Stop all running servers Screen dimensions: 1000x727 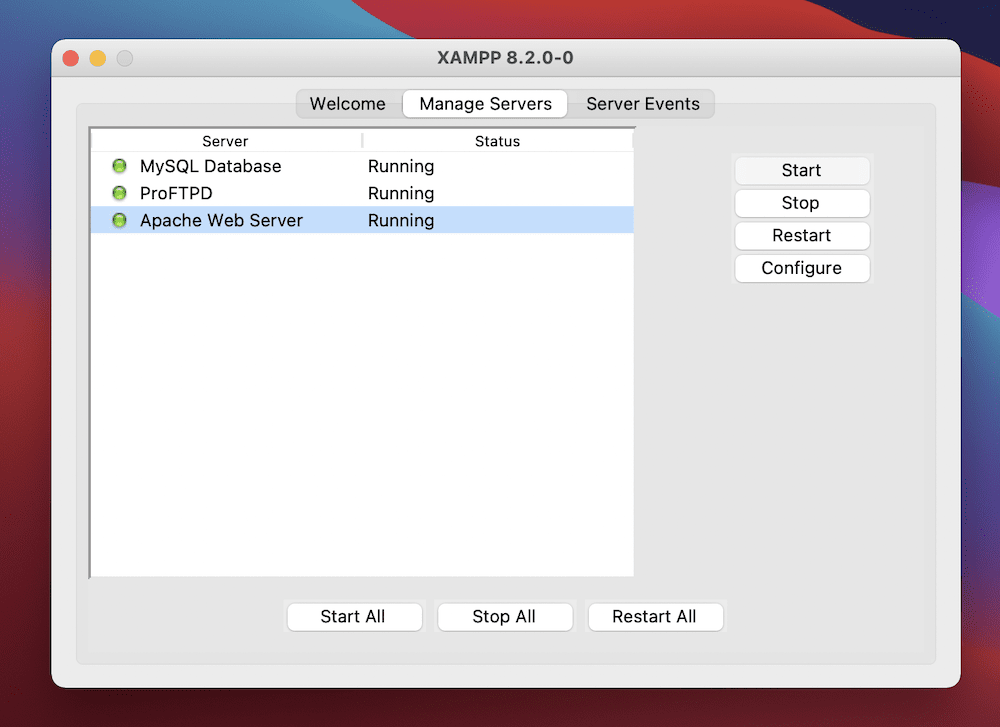click(505, 616)
